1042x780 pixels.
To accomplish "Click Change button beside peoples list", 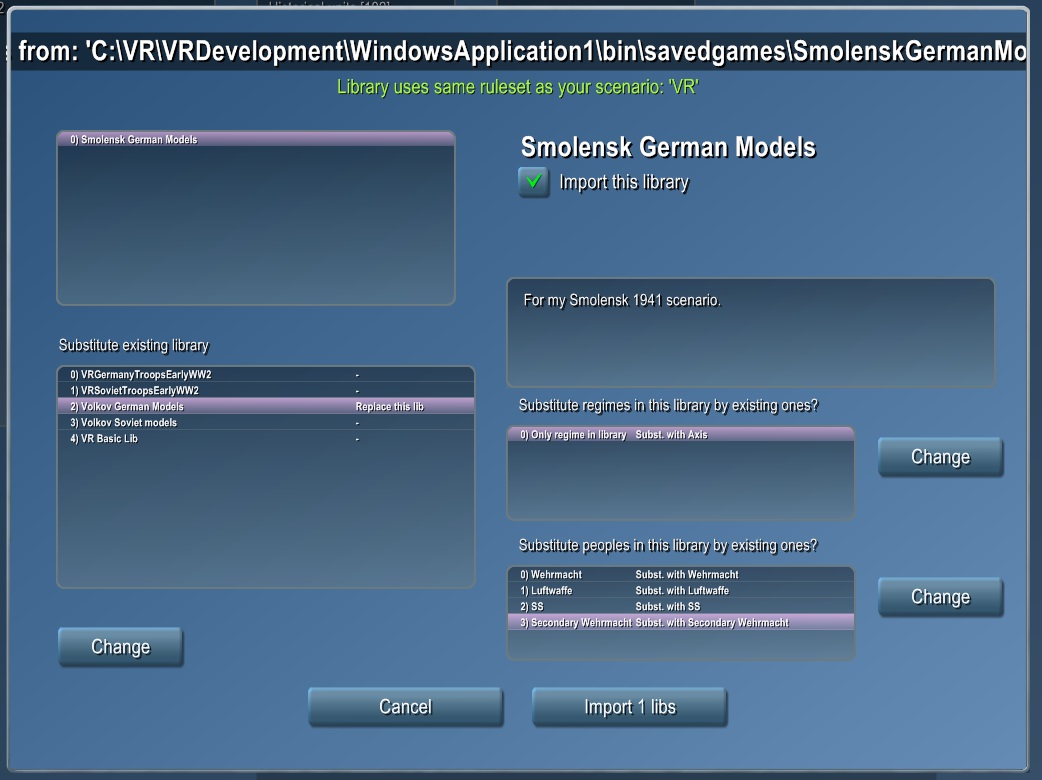I will [x=939, y=597].
